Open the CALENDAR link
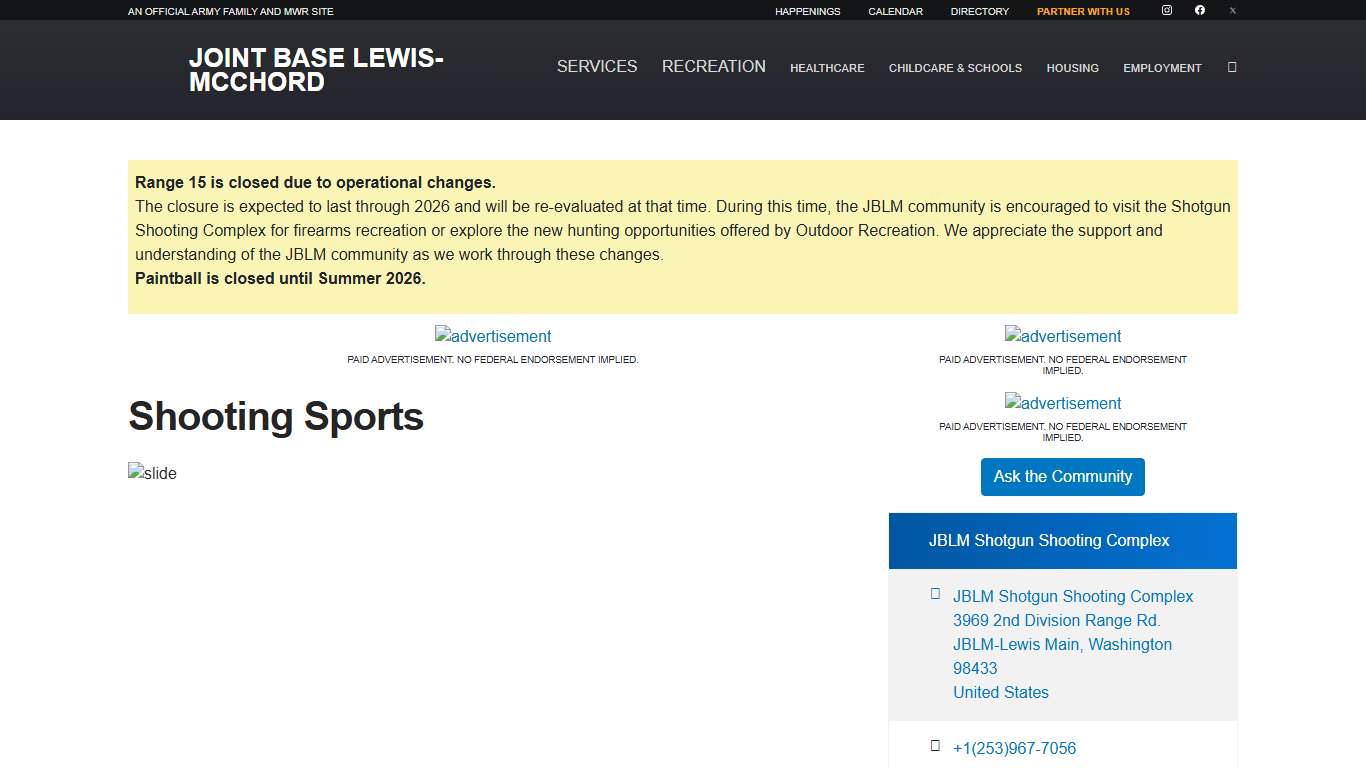Image resolution: width=1366 pixels, height=768 pixels. [x=895, y=11]
